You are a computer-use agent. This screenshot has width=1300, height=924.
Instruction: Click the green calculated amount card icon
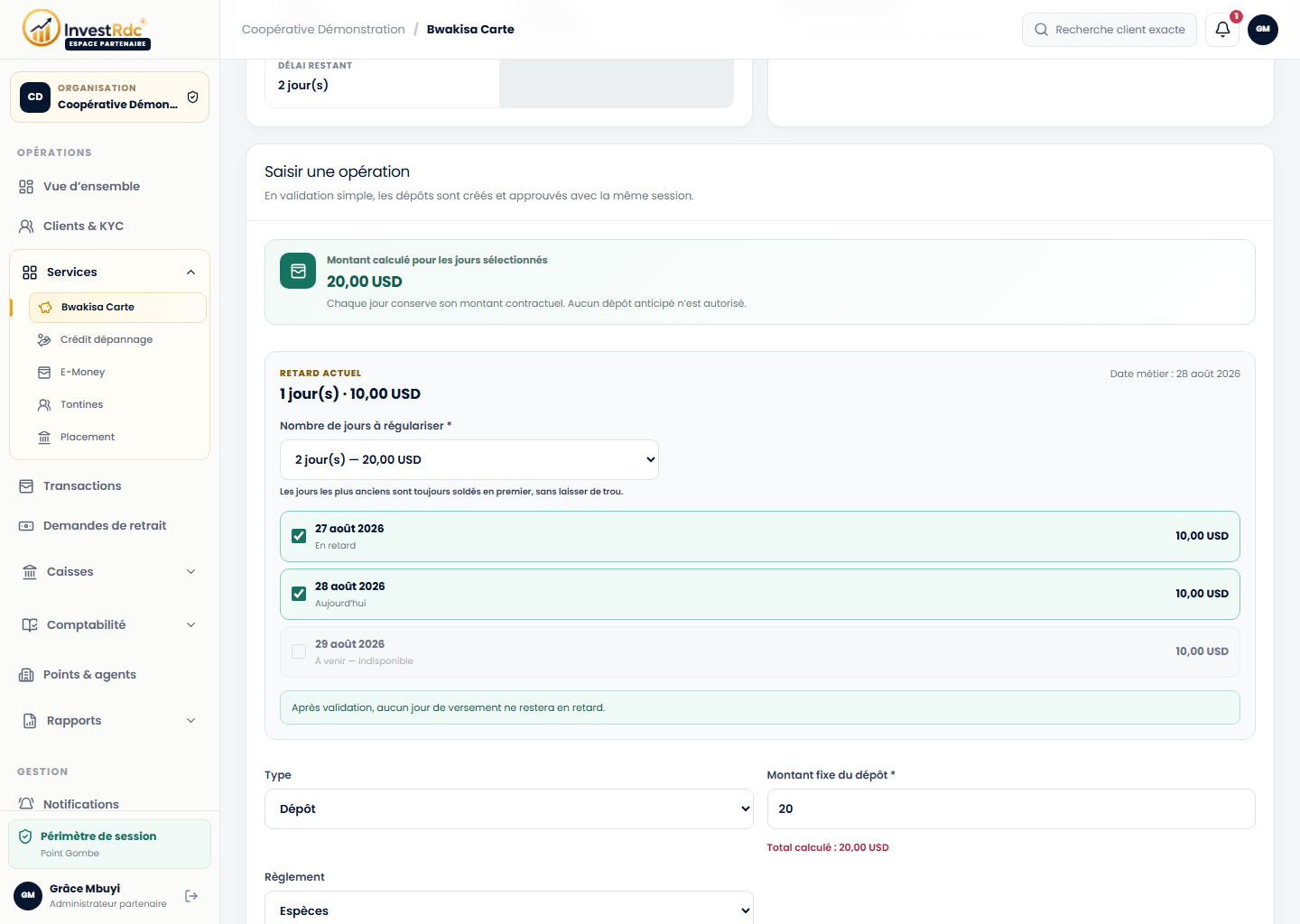click(298, 271)
